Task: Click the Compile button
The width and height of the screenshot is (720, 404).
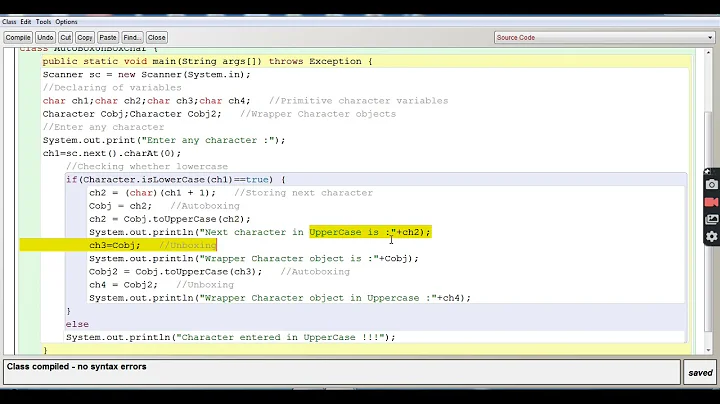Action: (x=18, y=37)
